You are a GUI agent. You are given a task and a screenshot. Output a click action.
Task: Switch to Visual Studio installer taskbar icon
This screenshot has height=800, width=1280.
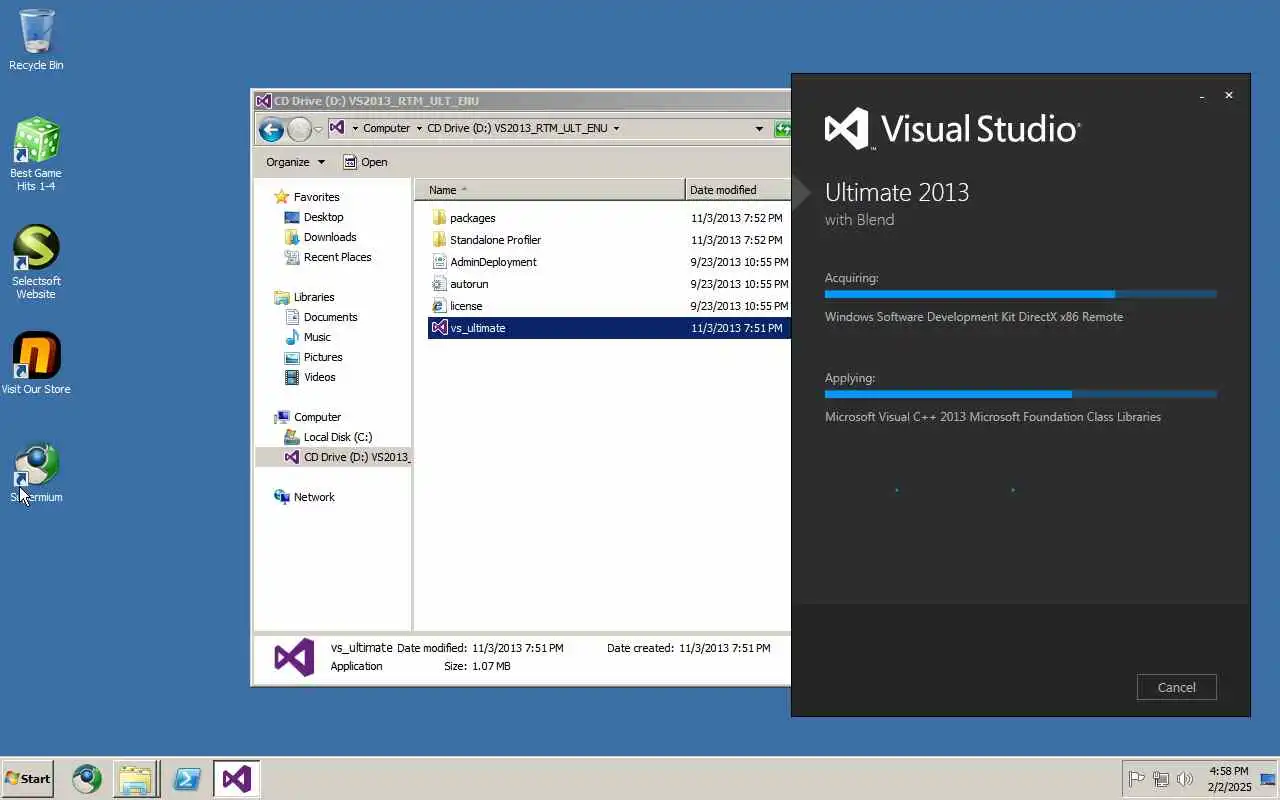point(237,778)
